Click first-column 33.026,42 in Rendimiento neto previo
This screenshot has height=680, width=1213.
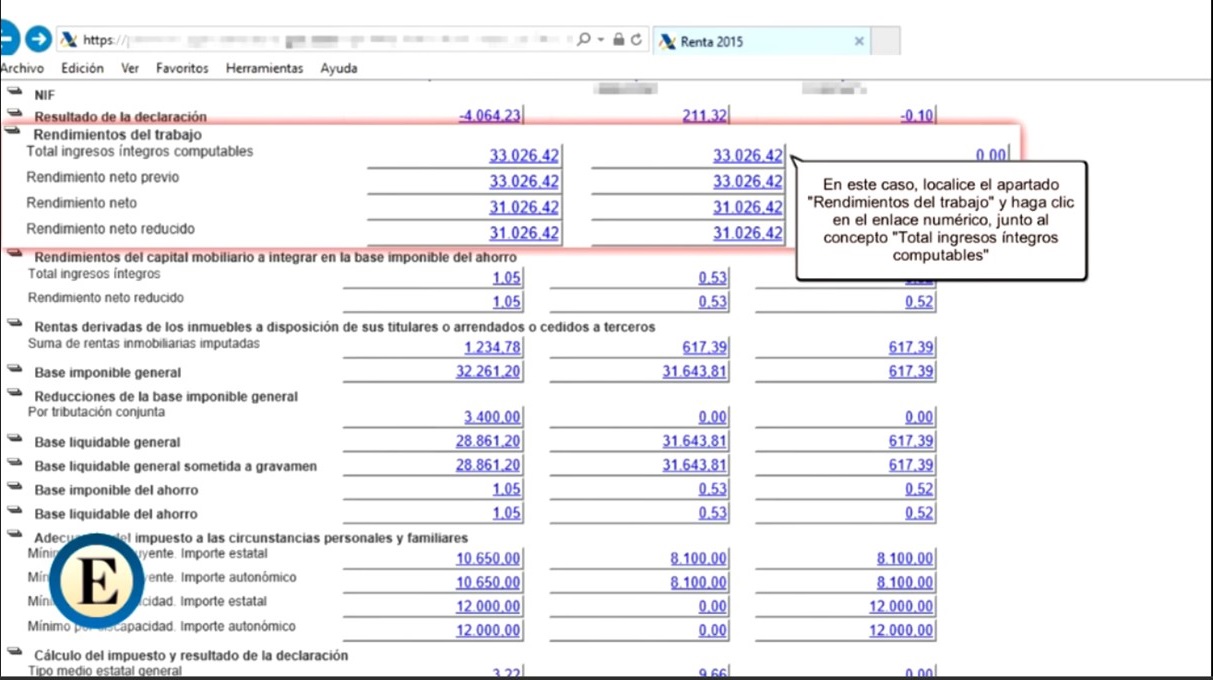[524, 181]
